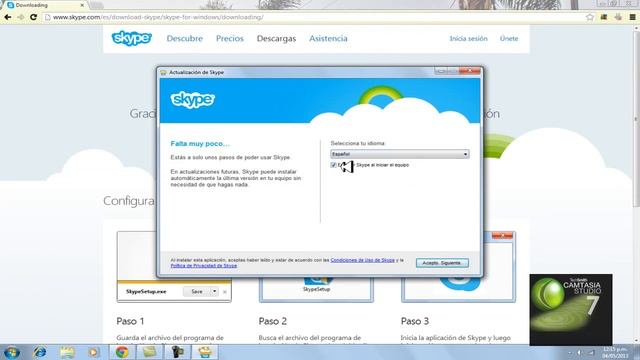Viewport: 640px width, 360px height.
Task: Click the Paso 1 heading text
Action: (x=130, y=321)
